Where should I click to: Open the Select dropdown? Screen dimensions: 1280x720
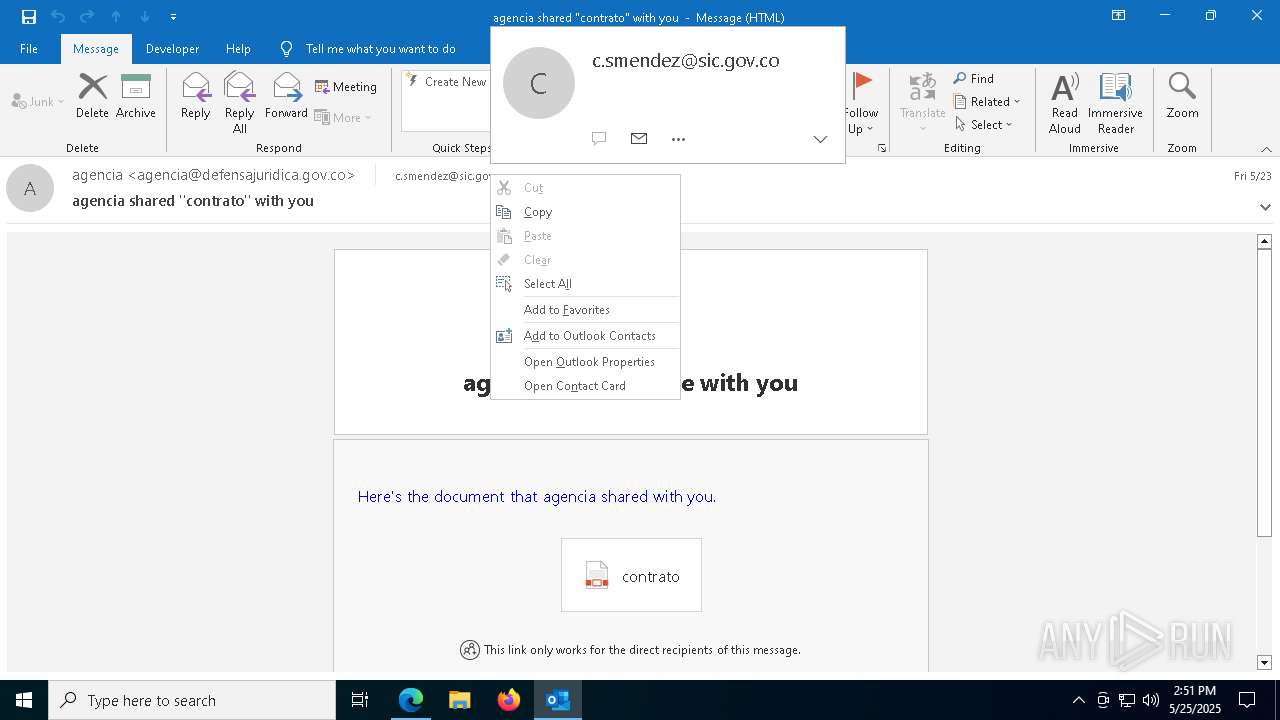984,124
